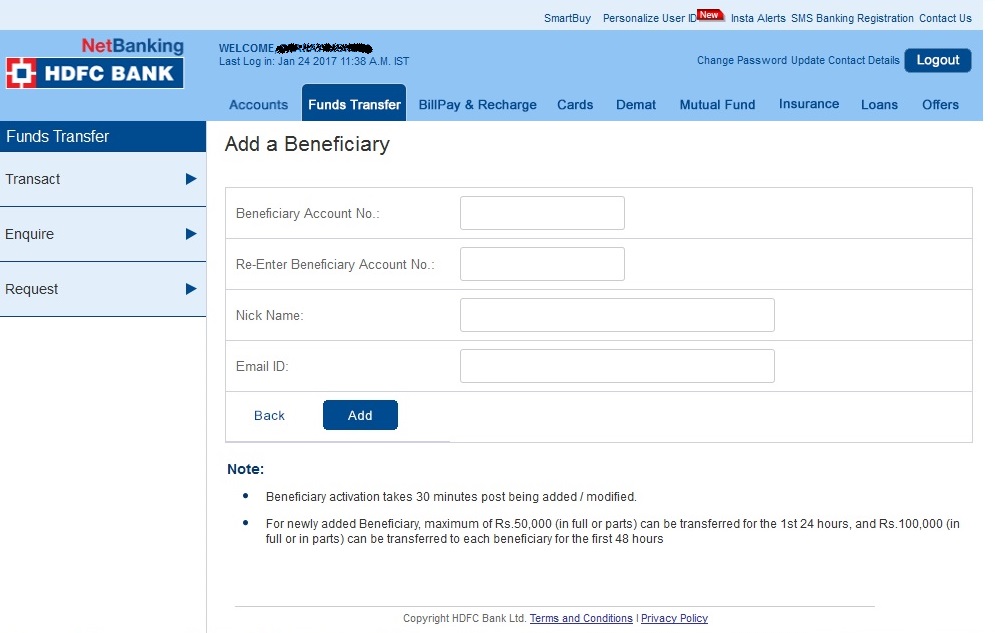Open the Terms and Conditions page
This screenshot has width=995, height=633.
[x=581, y=618]
